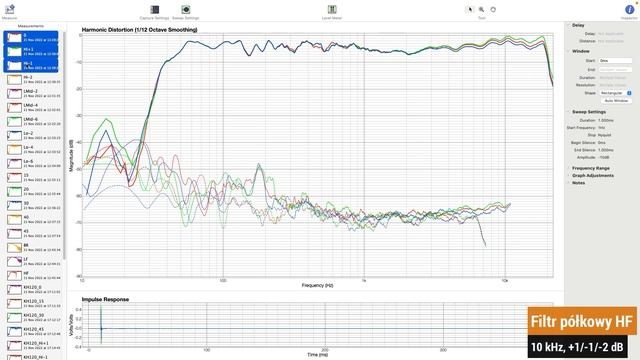The image size is (640, 360).
Task: Select the zoom magnifier tool
Action: click(482, 9)
